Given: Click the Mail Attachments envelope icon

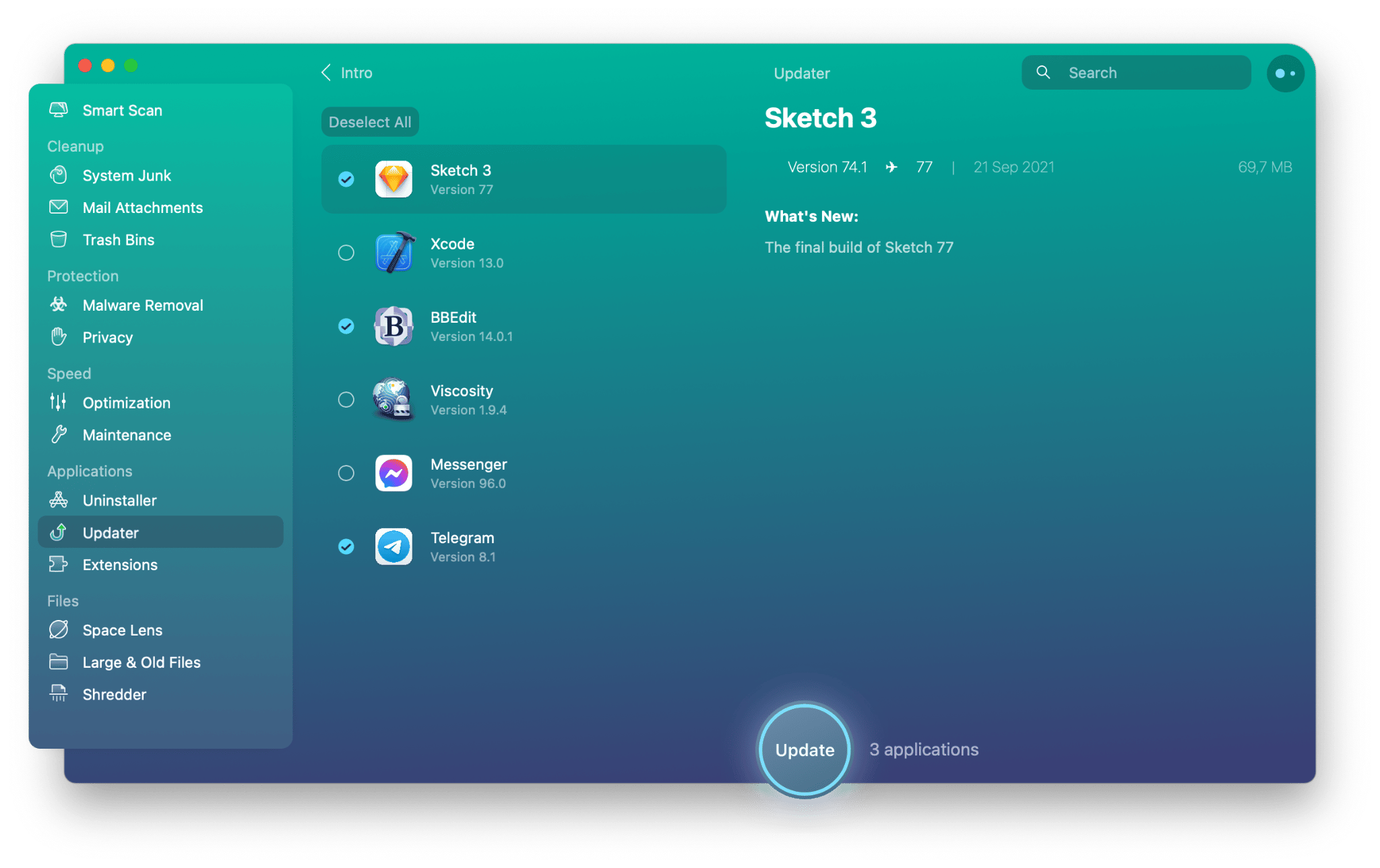Looking at the screenshot, I should [59, 207].
